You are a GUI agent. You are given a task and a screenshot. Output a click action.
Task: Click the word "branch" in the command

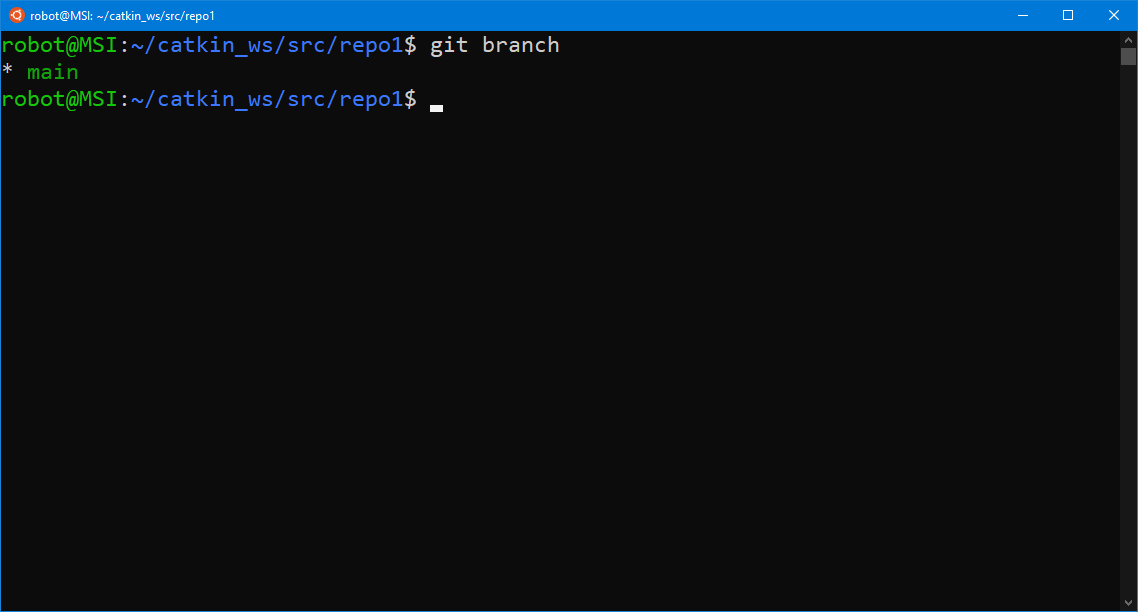520,45
